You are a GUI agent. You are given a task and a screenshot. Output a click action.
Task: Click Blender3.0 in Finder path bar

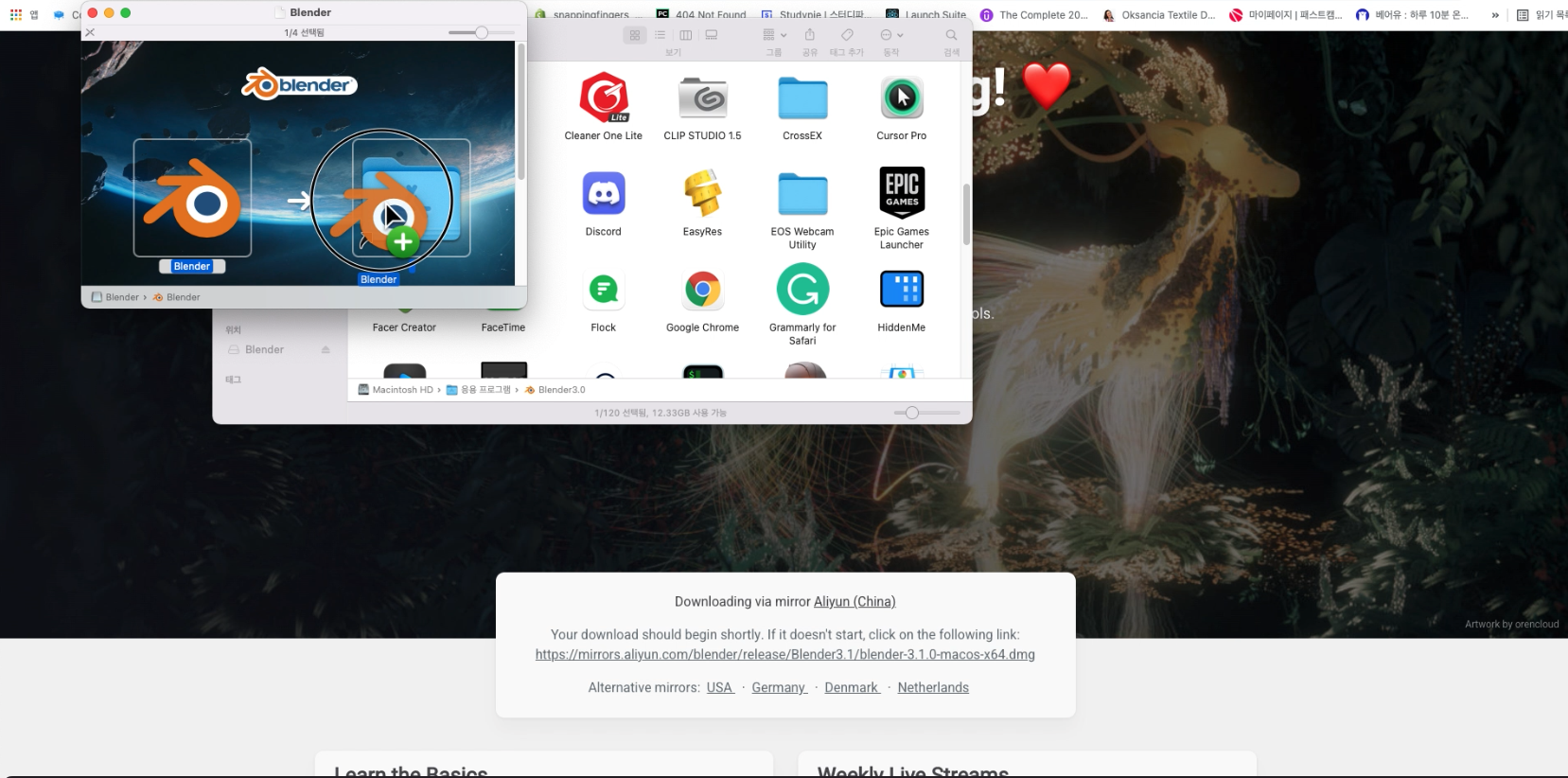555,390
